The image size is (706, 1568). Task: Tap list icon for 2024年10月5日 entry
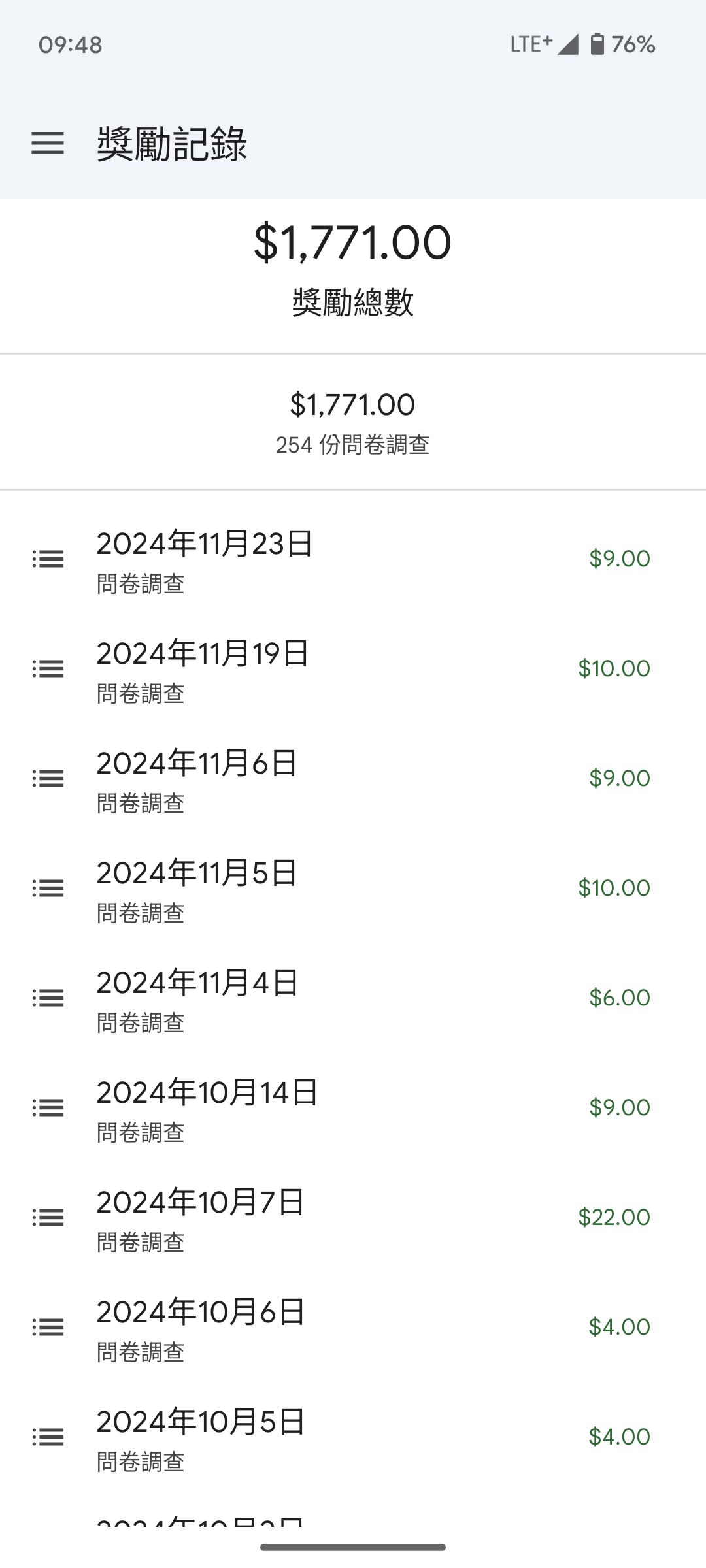click(x=48, y=1437)
